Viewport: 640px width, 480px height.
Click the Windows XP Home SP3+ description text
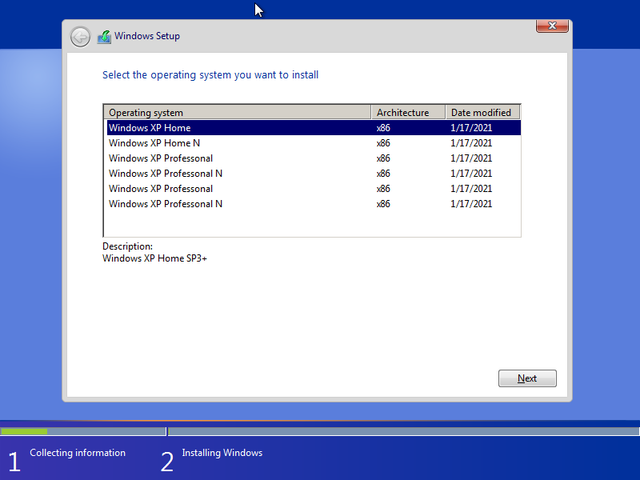point(155,258)
